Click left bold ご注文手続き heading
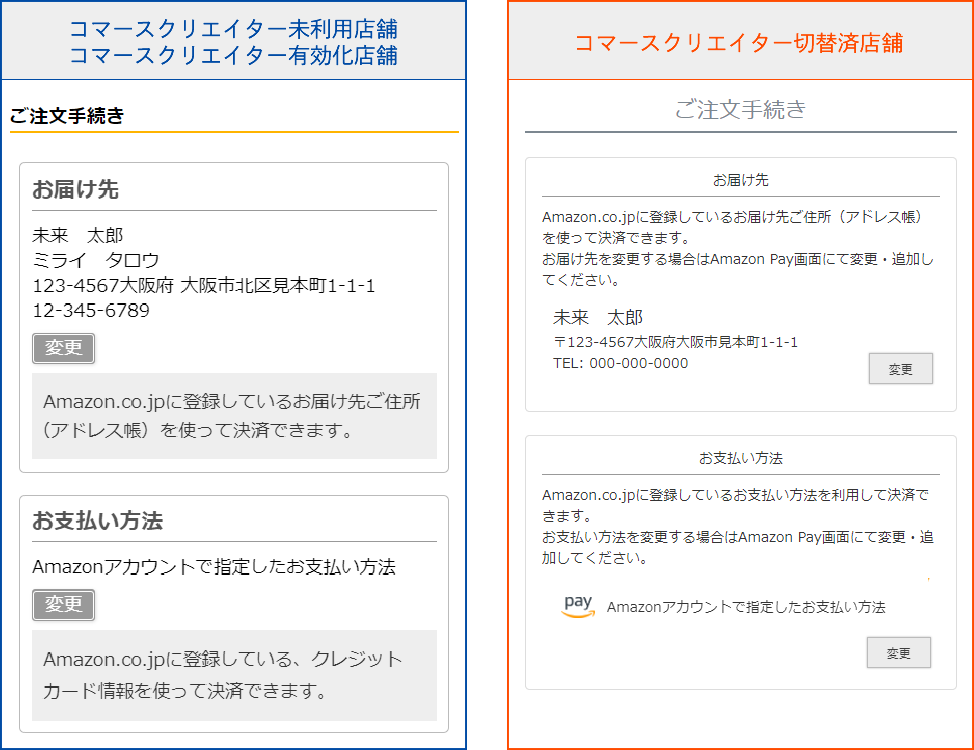This screenshot has height=750, width=974. tap(67, 116)
